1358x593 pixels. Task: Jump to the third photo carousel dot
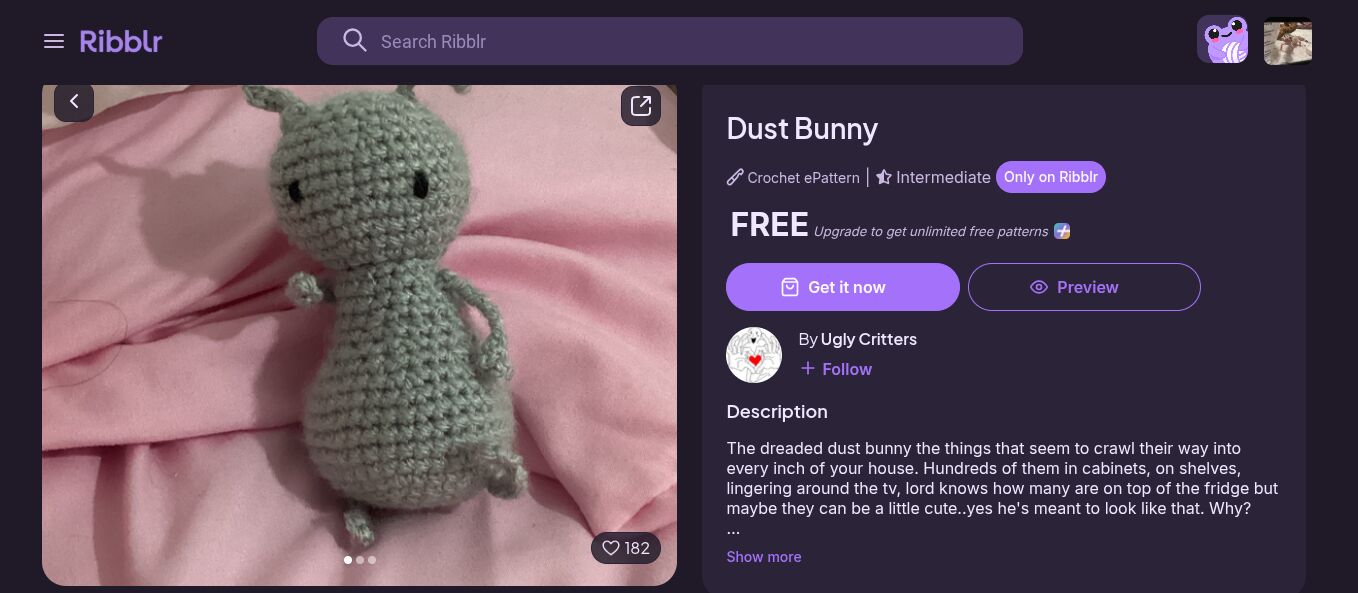(372, 560)
